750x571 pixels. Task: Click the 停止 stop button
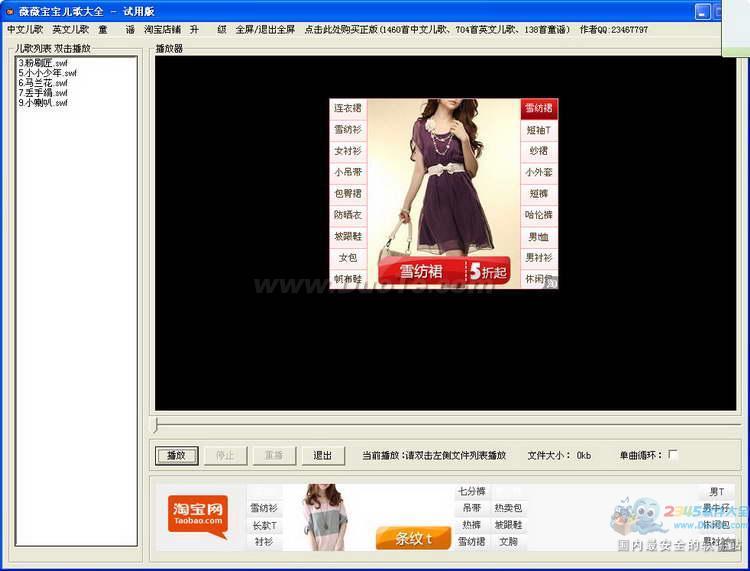pos(225,455)
